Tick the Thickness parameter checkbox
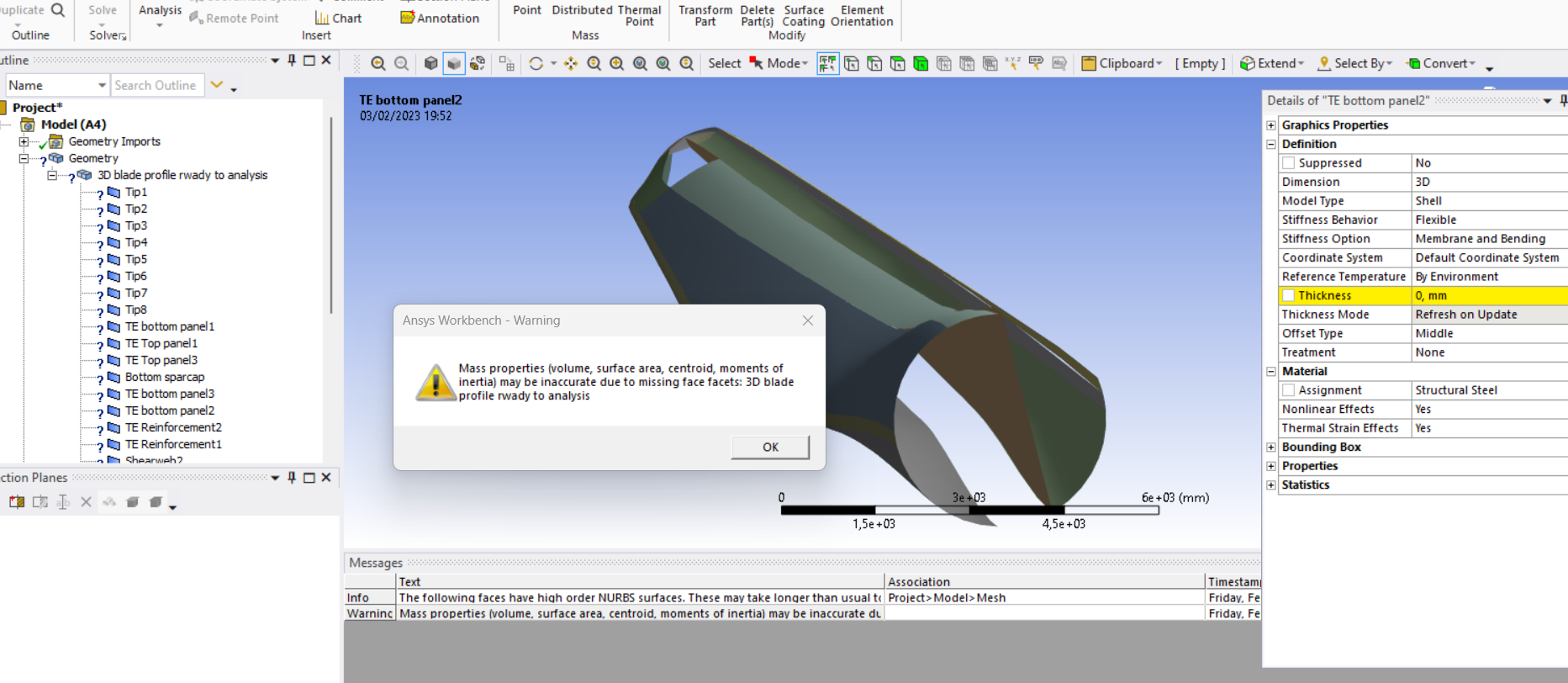This screenshot has height=683, width=1568. (1288, 295)
